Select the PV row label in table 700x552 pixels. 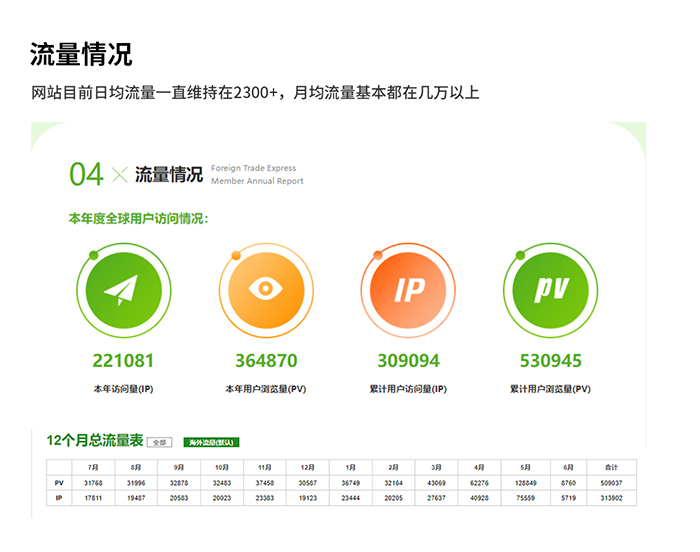(x=59, y=483)
